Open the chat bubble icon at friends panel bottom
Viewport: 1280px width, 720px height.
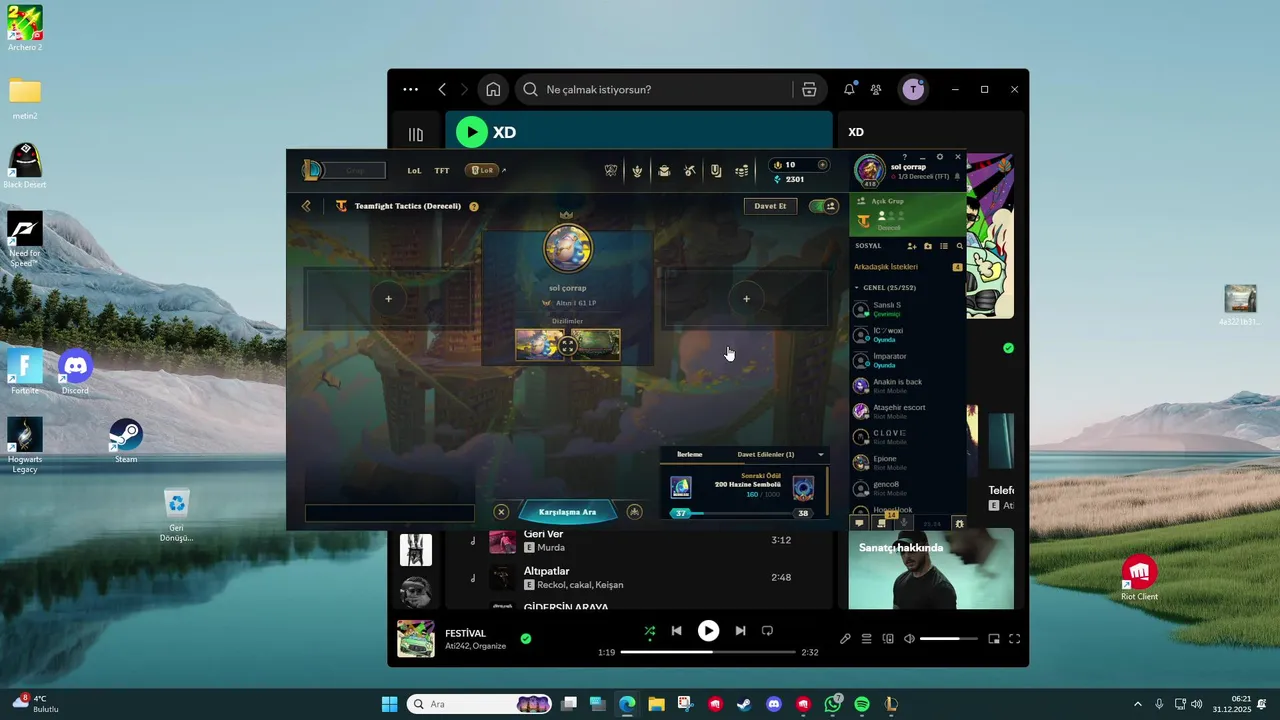859,523
